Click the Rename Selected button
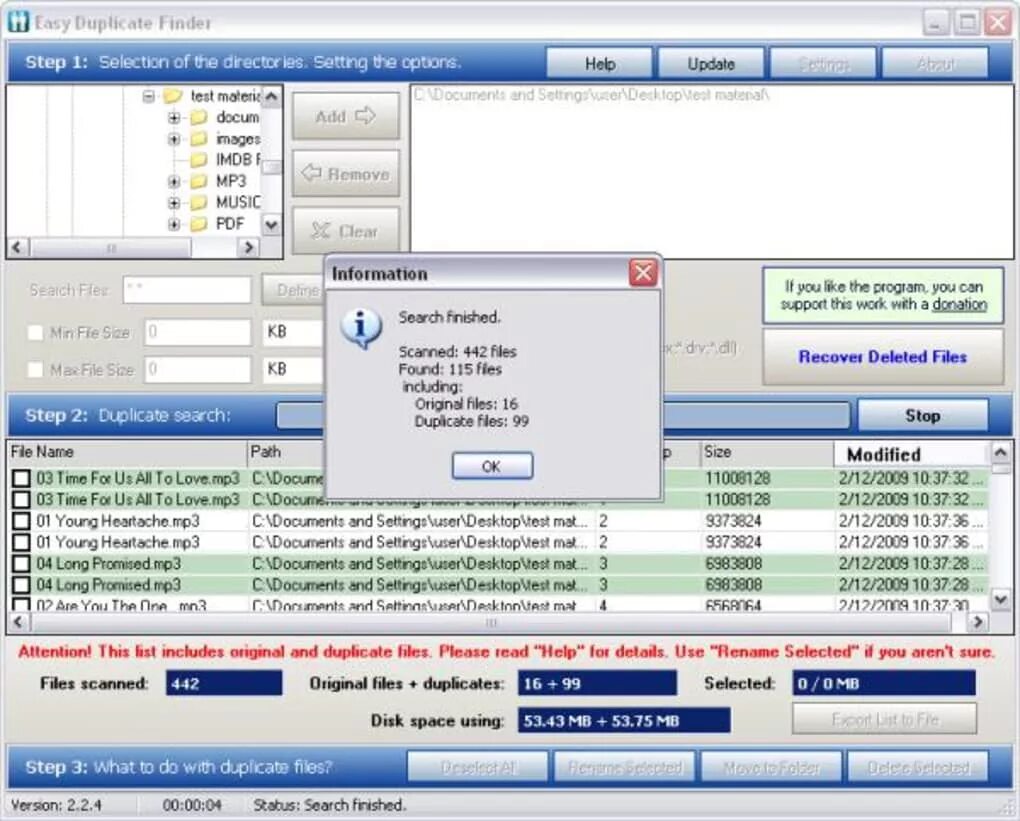1020x821 pixels. (624, 768)
